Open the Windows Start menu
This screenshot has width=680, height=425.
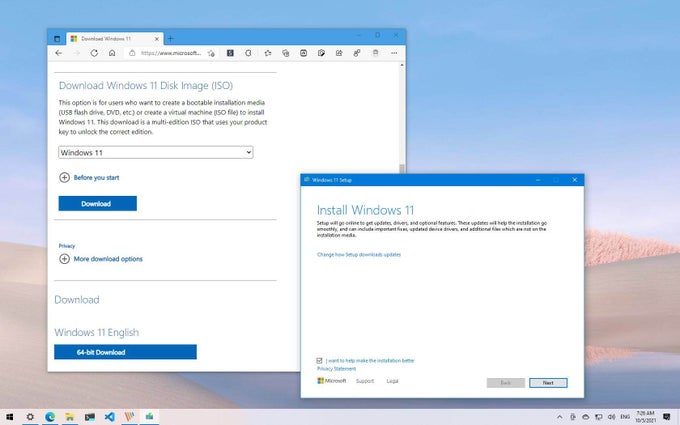point(10,416)
